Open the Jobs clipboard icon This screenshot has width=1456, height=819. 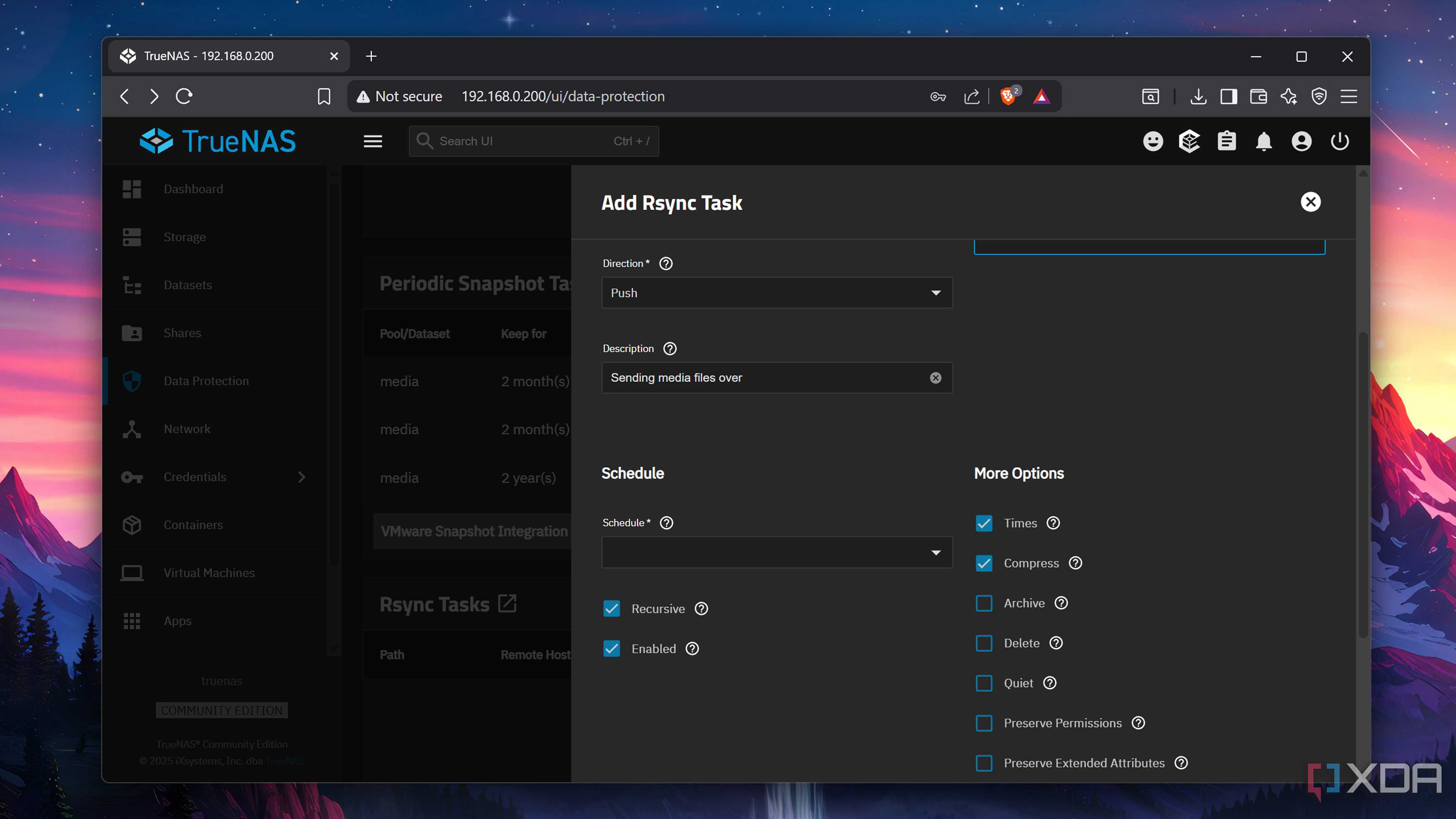1227,141
